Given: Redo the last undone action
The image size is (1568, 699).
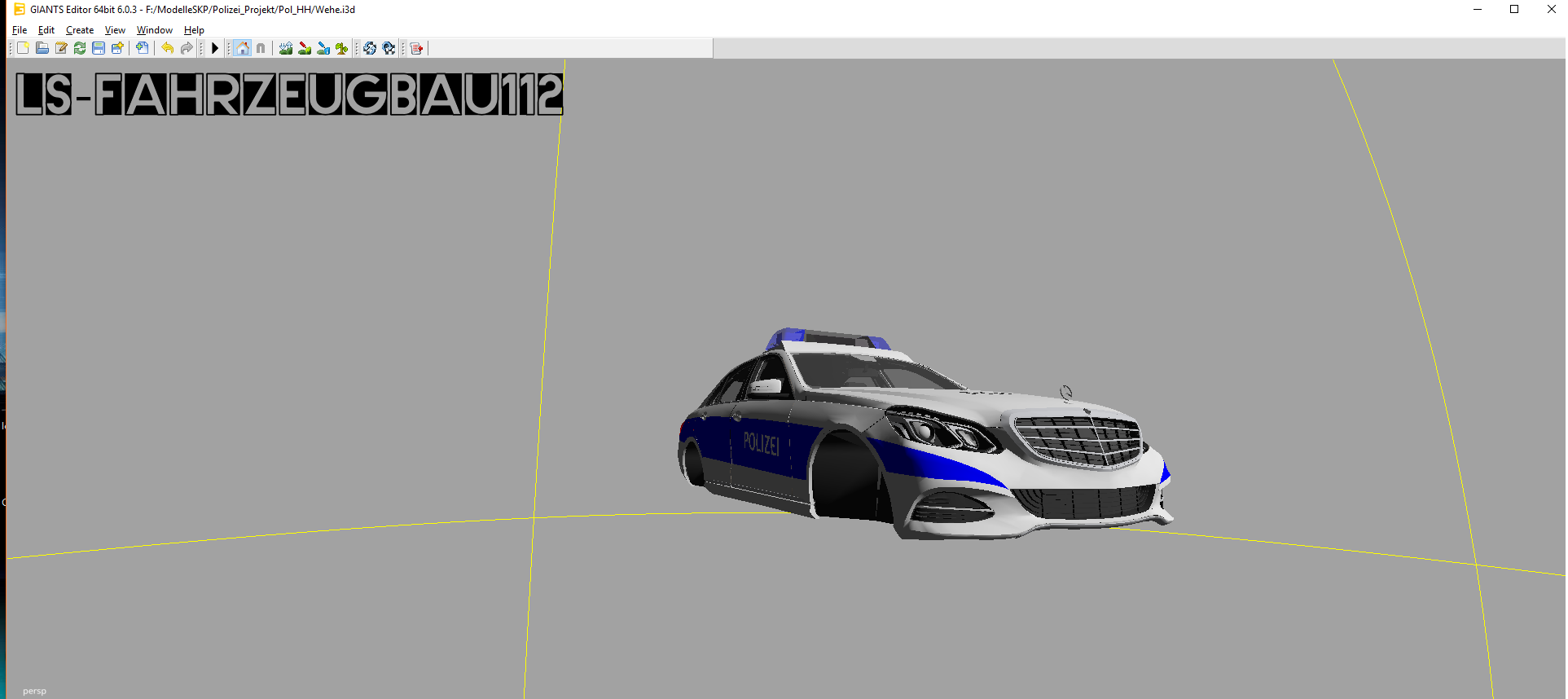Looking at the screenshot, I should pyautogui.click(x=187, y=48).
